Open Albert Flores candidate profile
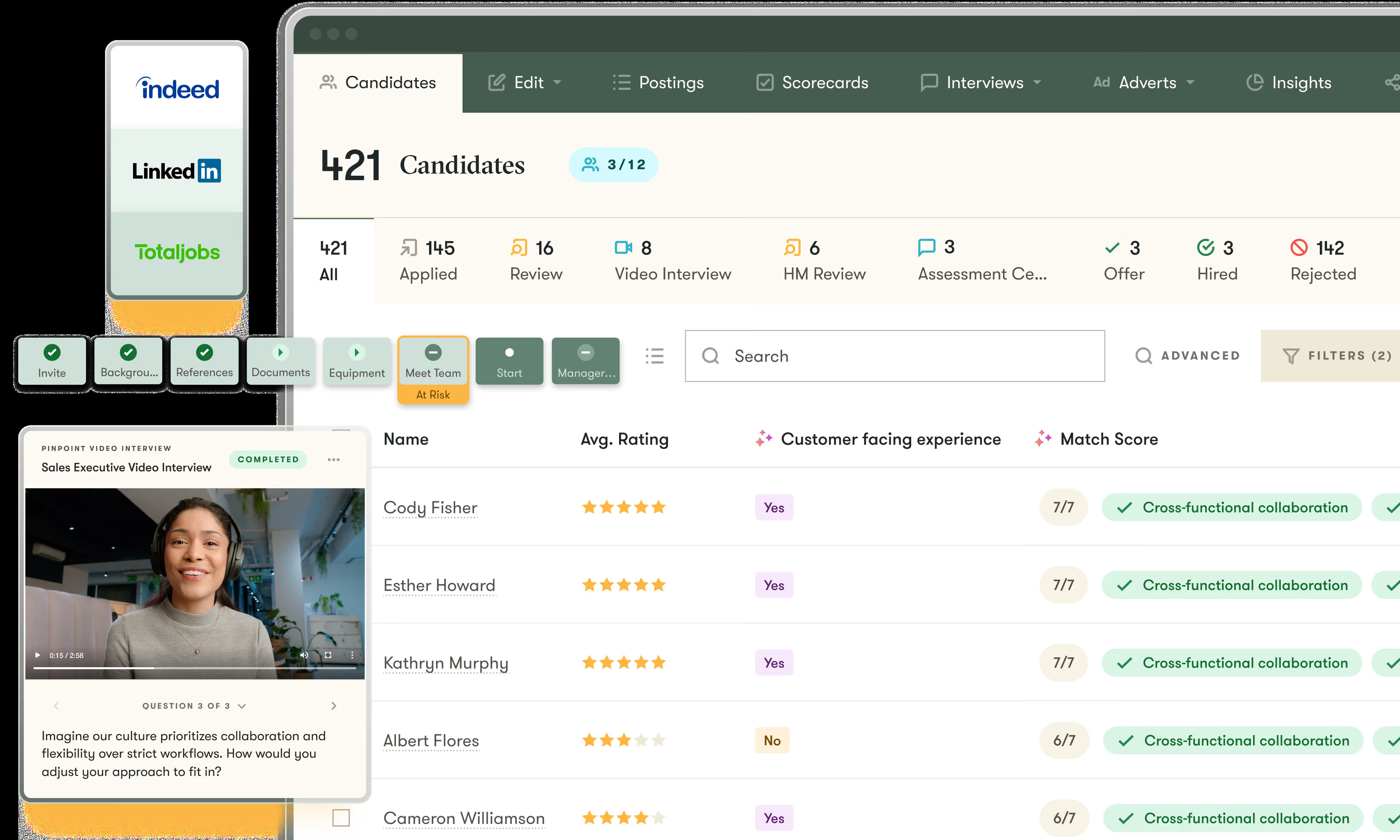 click(431, 741)
